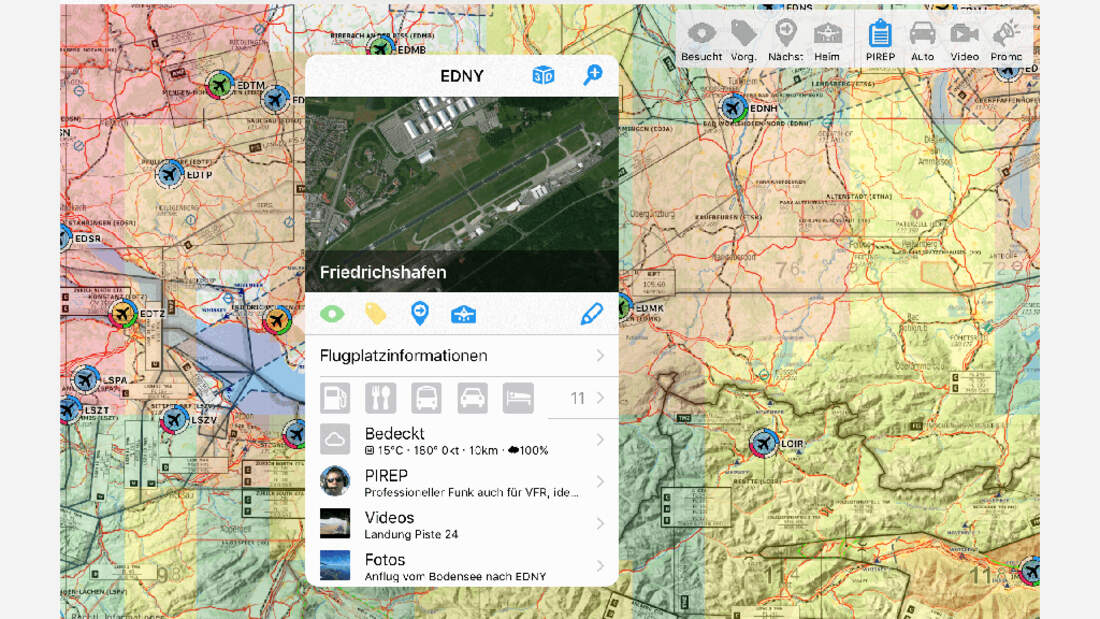The height and width of the screenshot is (619, 1100).
Task: Click the hotel bed amenity icon
Action: (519, 397)
